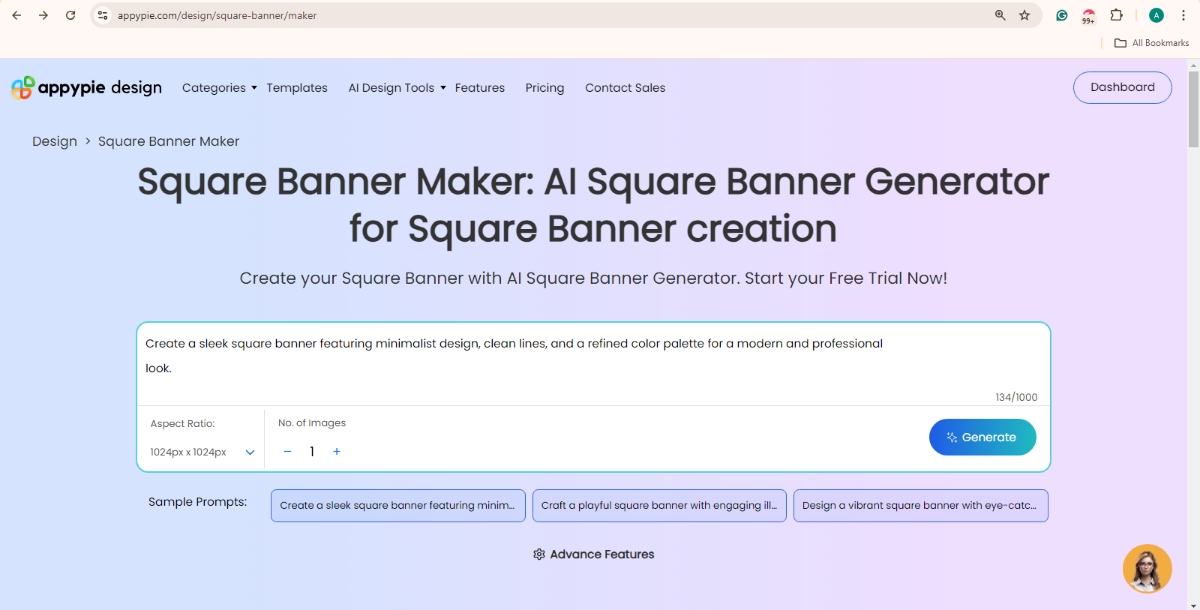Click the browser profile avatar A
The height and width of the screenshot is (610, 1200).
(x=1156, y=15)
